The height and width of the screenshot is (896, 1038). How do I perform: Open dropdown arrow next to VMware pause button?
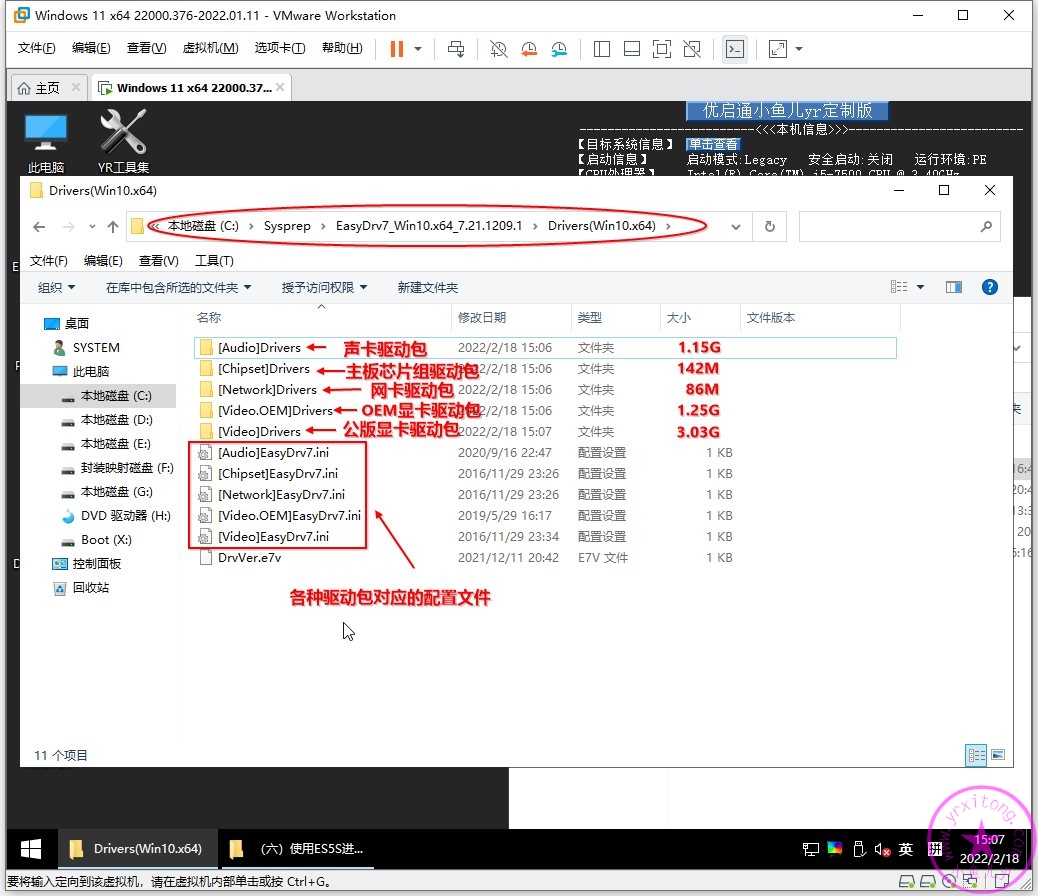tap(418, 49)
